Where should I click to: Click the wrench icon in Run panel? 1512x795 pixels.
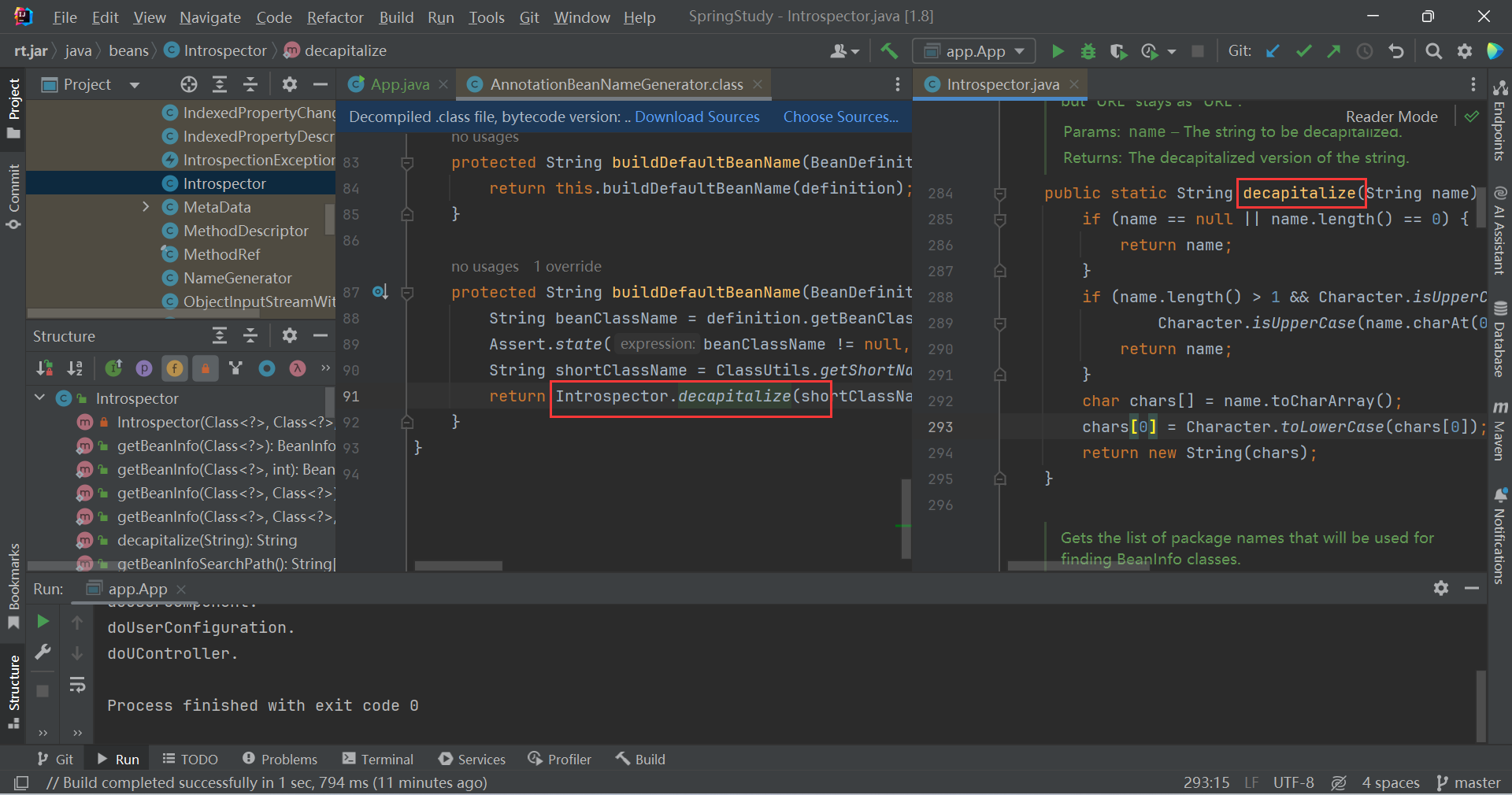click(x=43, y=652)
